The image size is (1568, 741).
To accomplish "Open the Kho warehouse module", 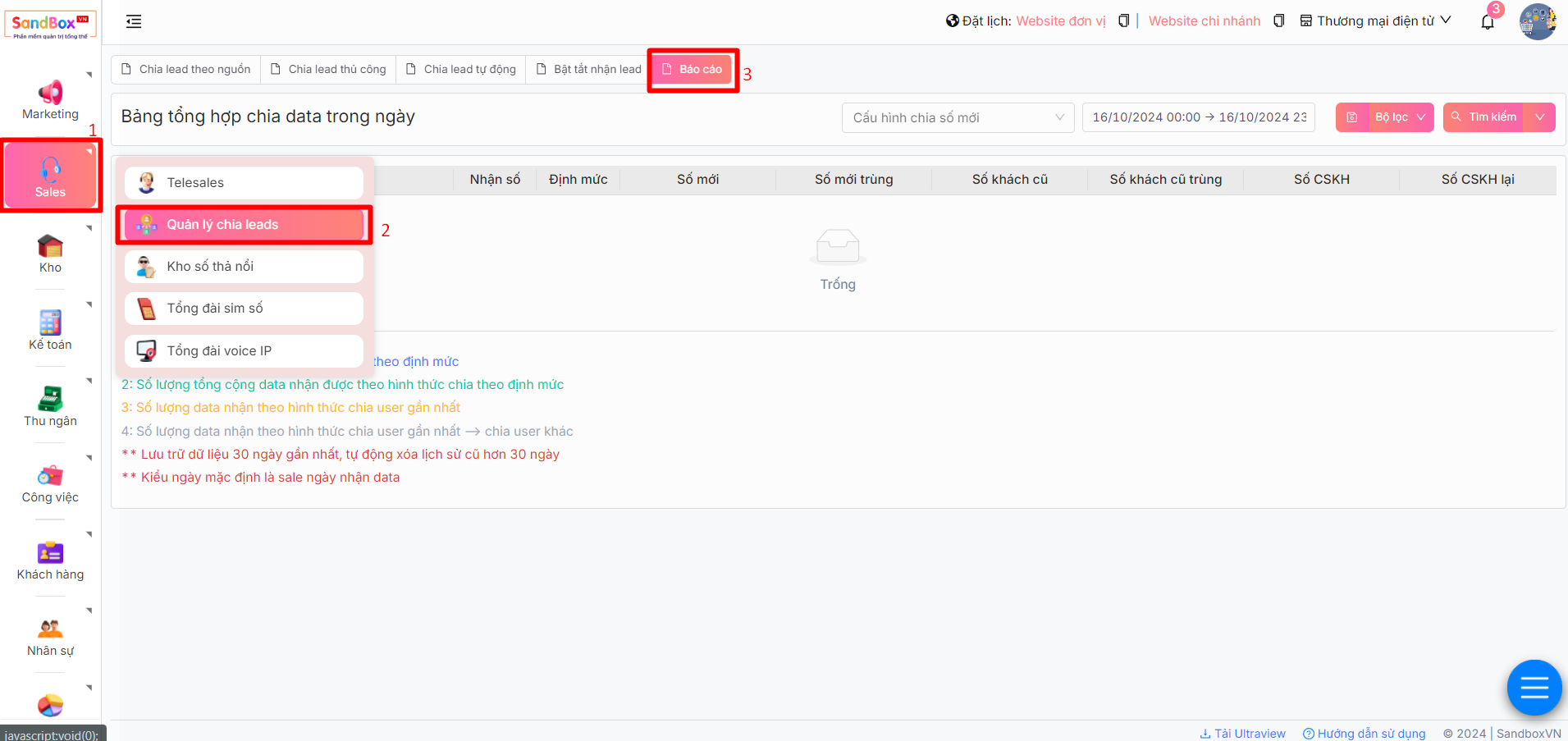I will tap(50, 253).
